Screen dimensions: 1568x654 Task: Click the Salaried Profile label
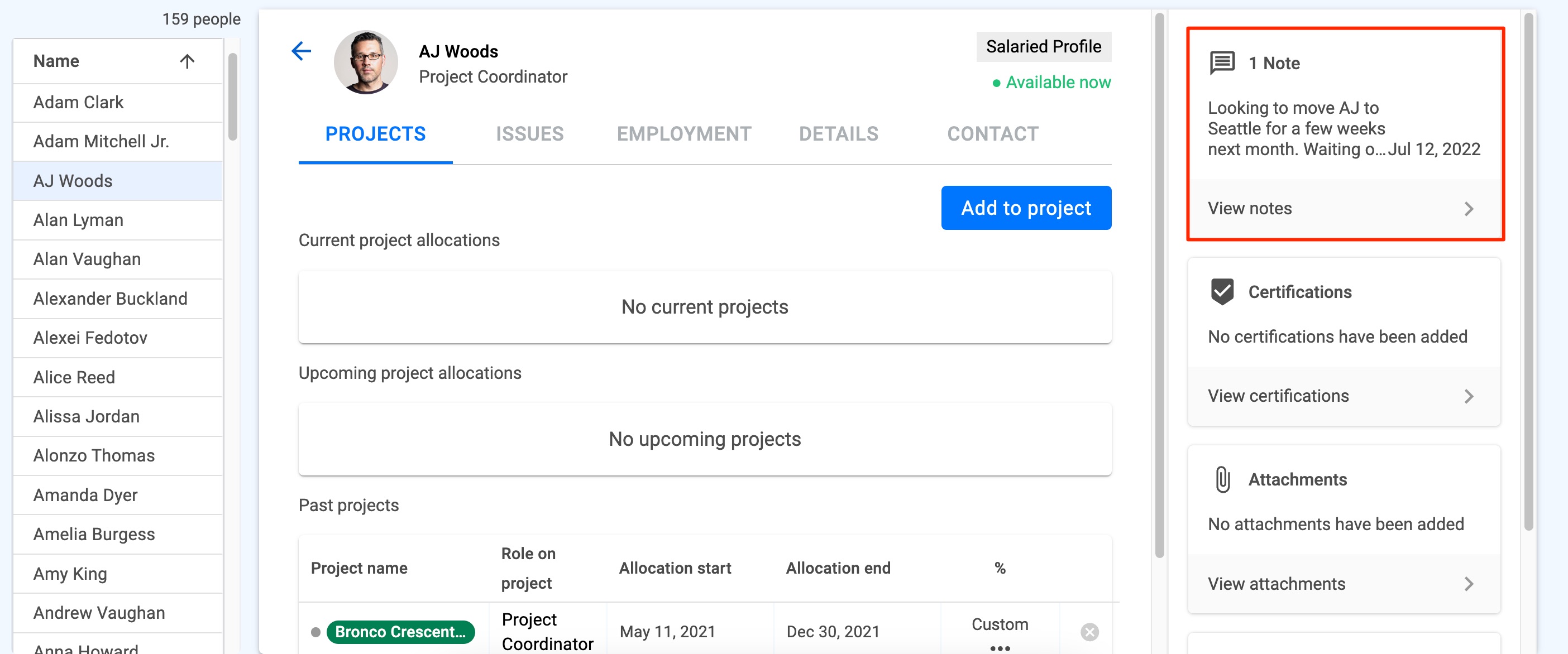(1043, 46)
